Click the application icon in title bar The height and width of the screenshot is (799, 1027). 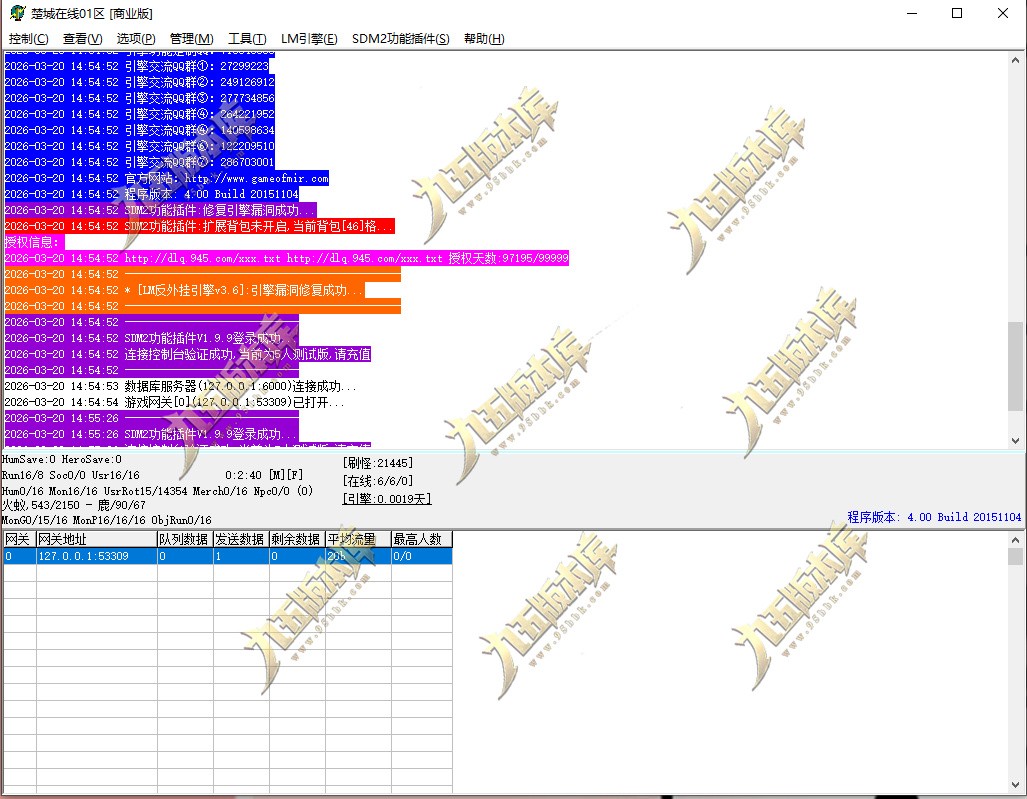18,13
